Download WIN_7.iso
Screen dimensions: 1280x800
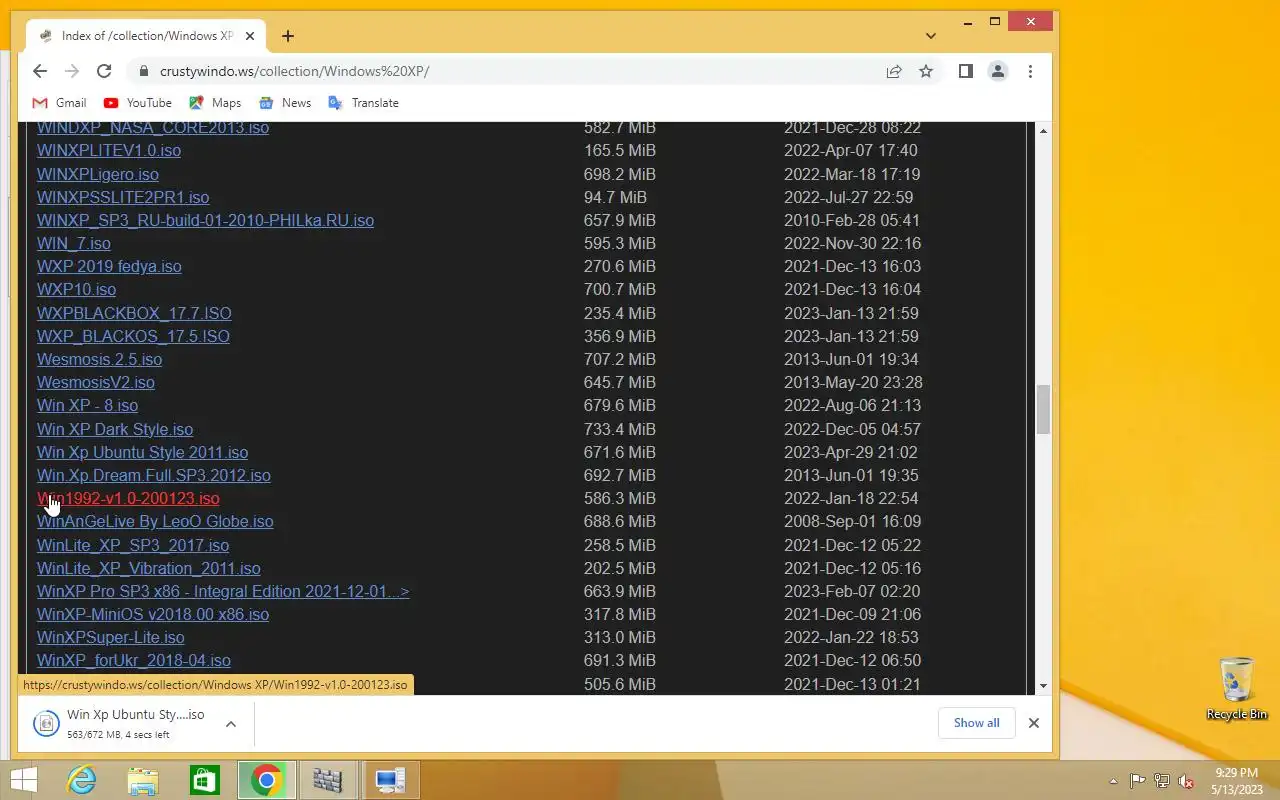(74, 243)
